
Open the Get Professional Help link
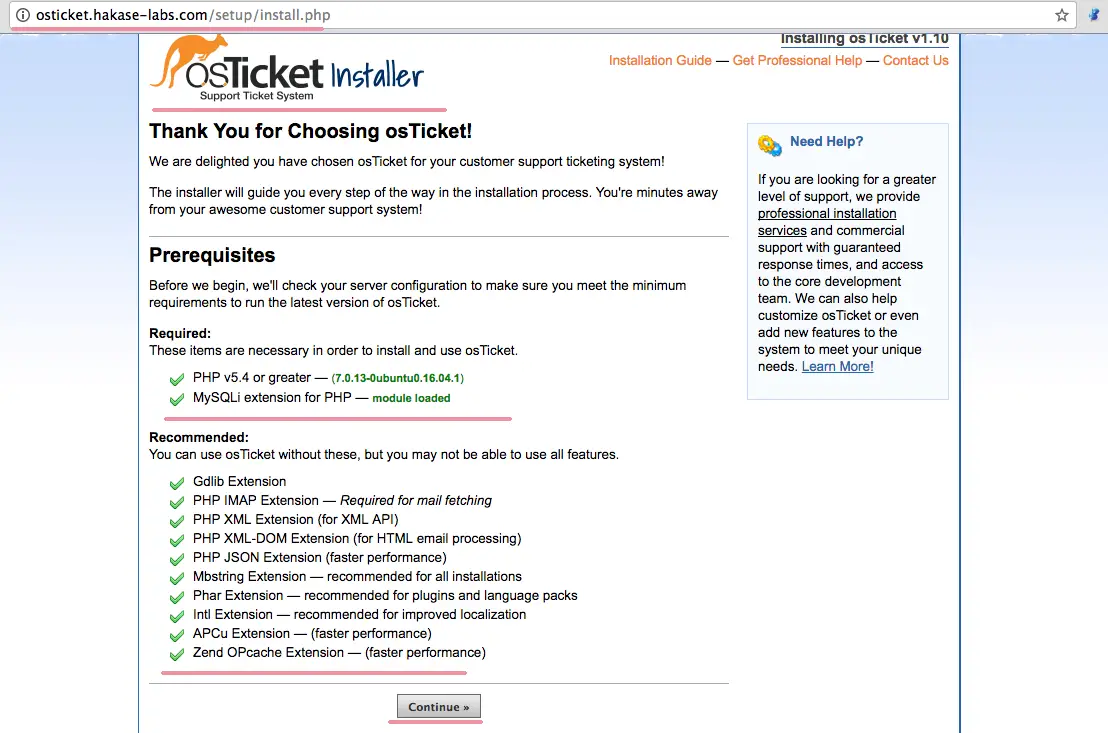click(x=797, y=61)
